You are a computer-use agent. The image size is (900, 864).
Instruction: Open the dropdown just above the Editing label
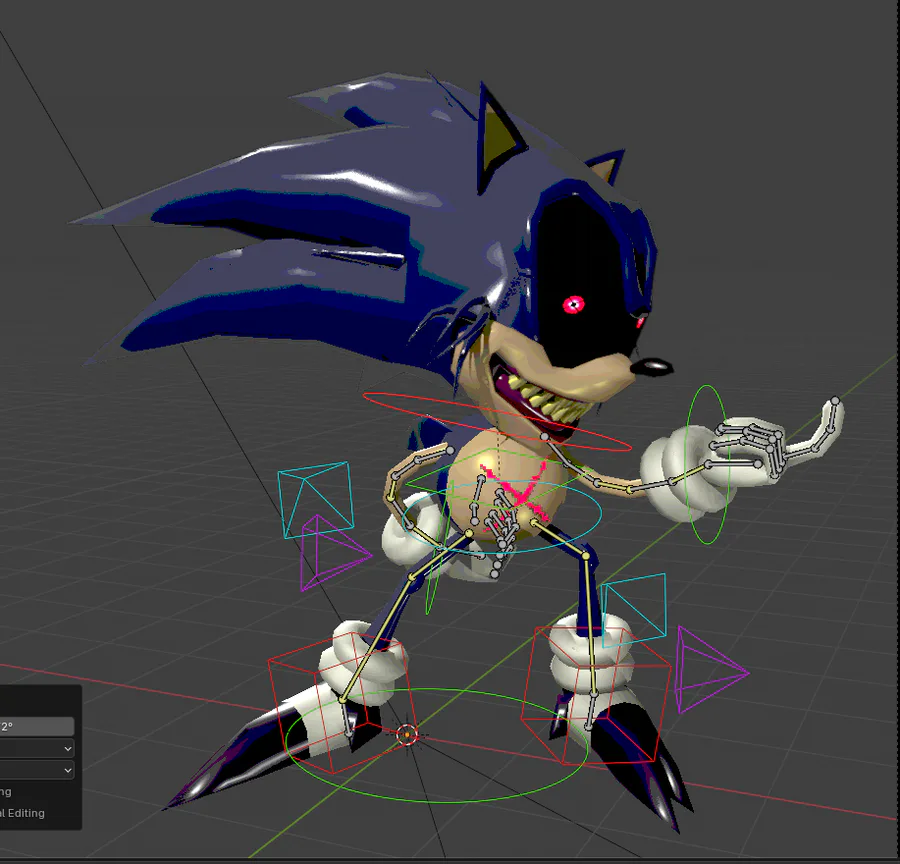(x=37, y=770)
